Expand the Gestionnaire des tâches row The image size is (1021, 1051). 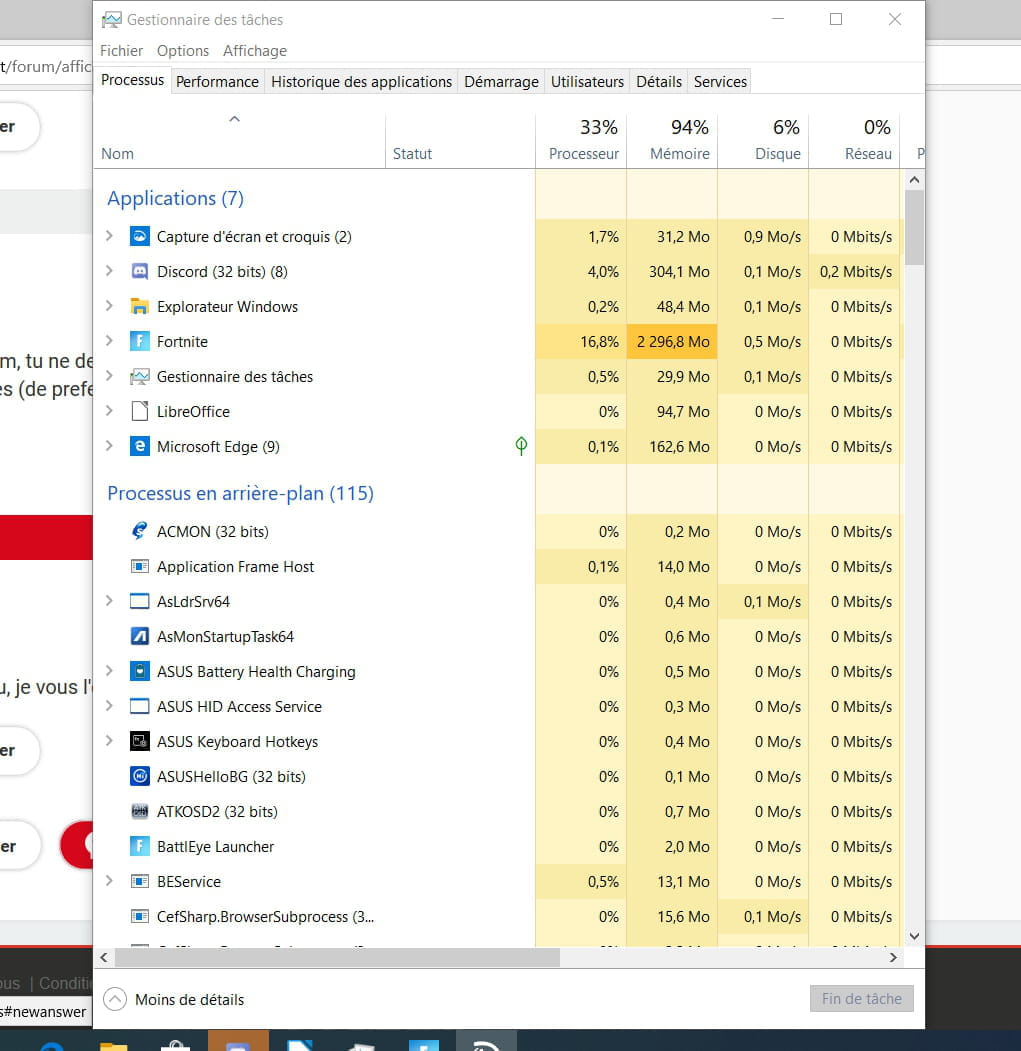coord(109,376)
